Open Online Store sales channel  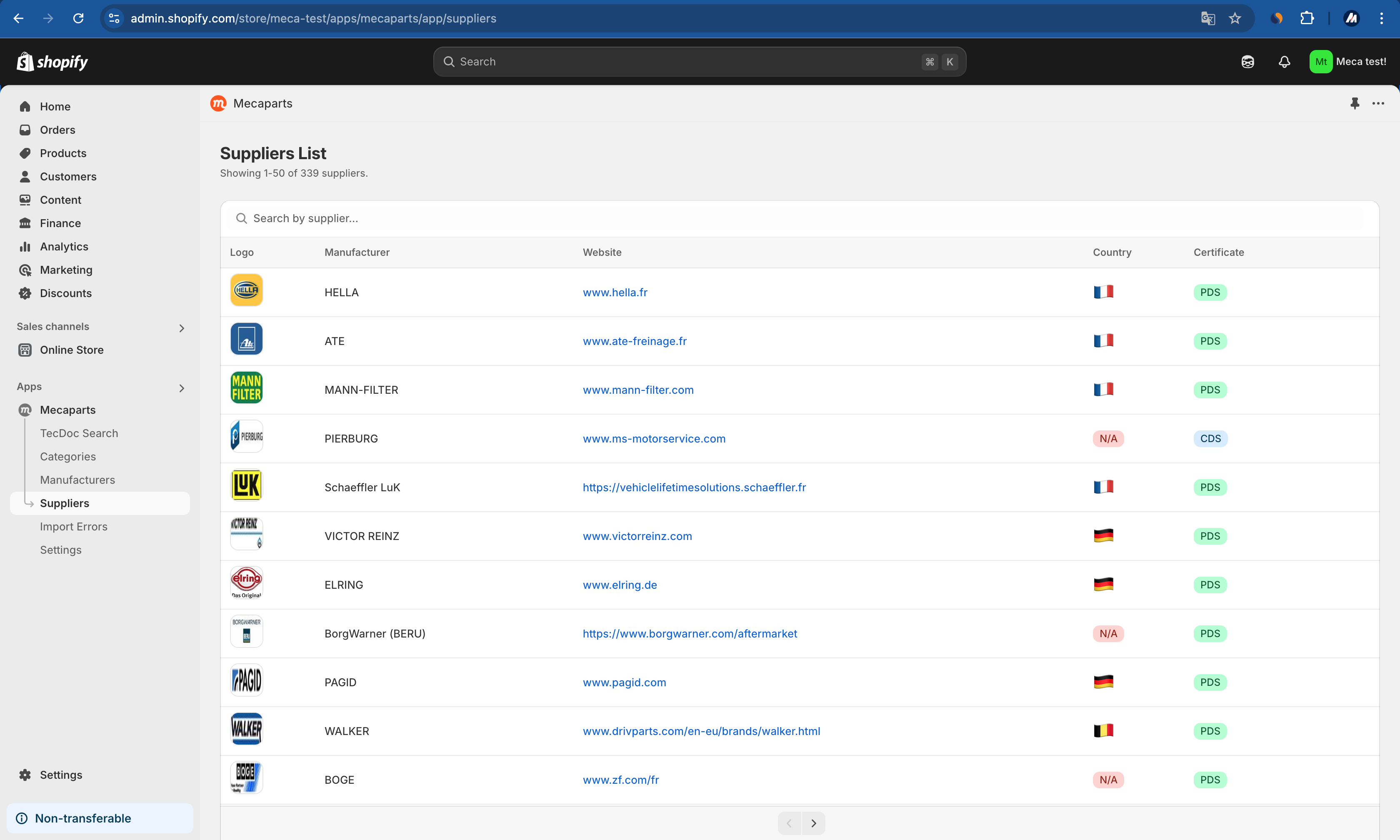pos(100,350)
